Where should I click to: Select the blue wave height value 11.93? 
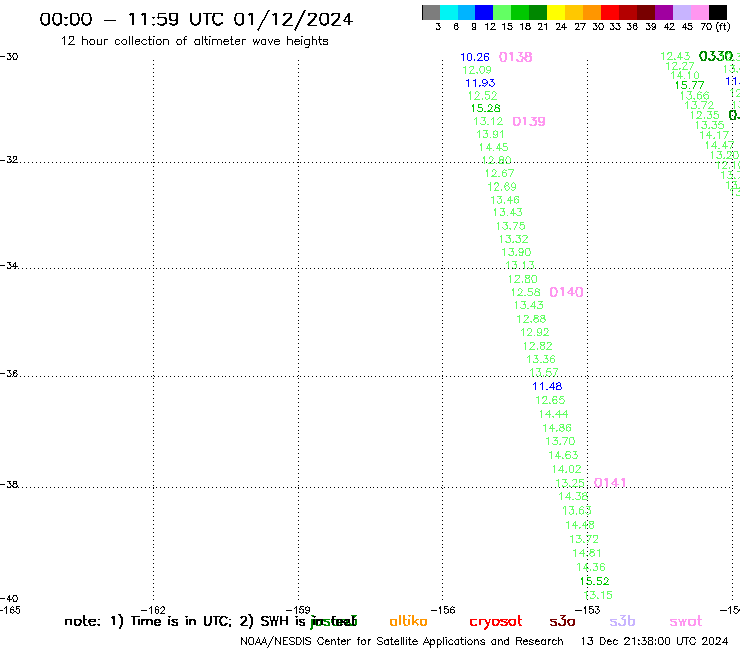pos(480,83)
